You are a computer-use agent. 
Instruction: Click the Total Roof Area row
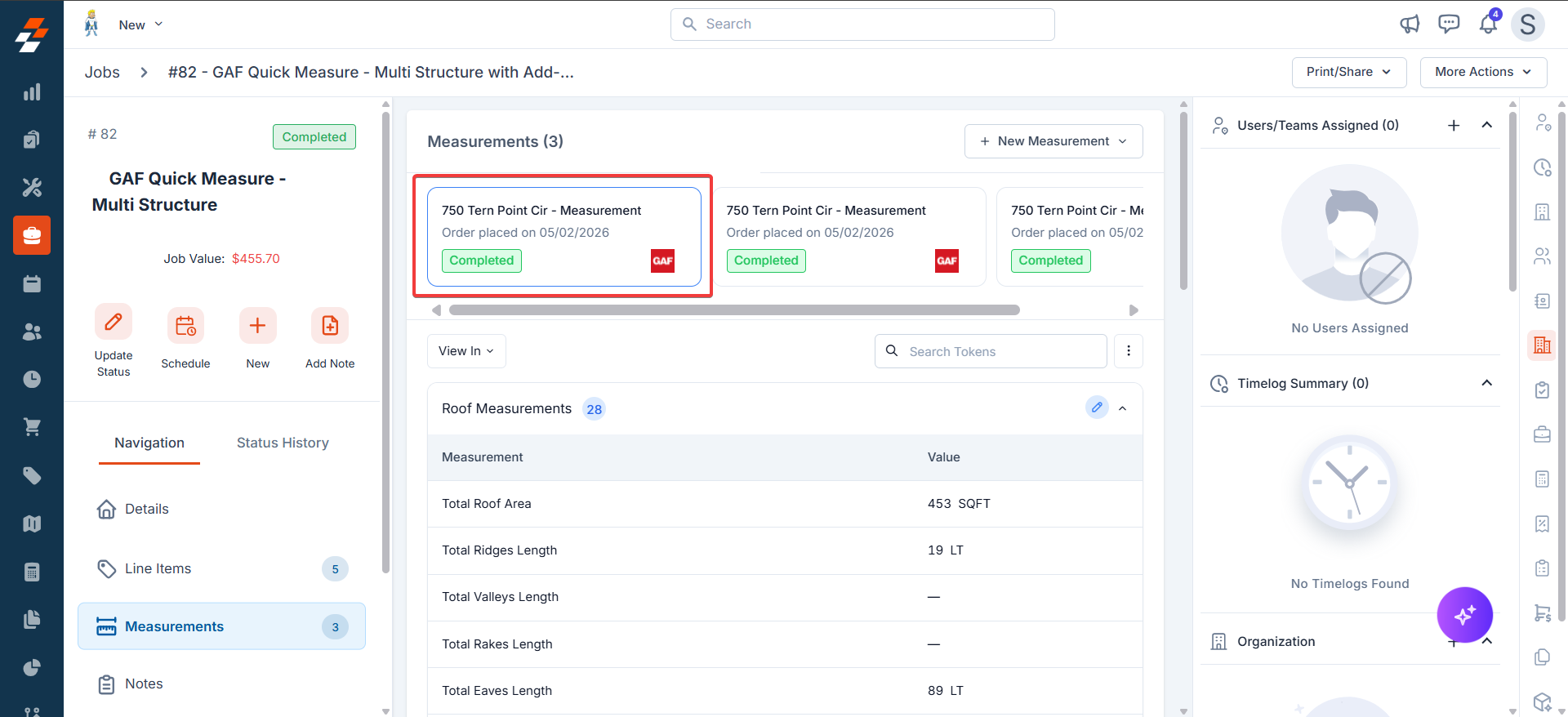coord(785,504)
